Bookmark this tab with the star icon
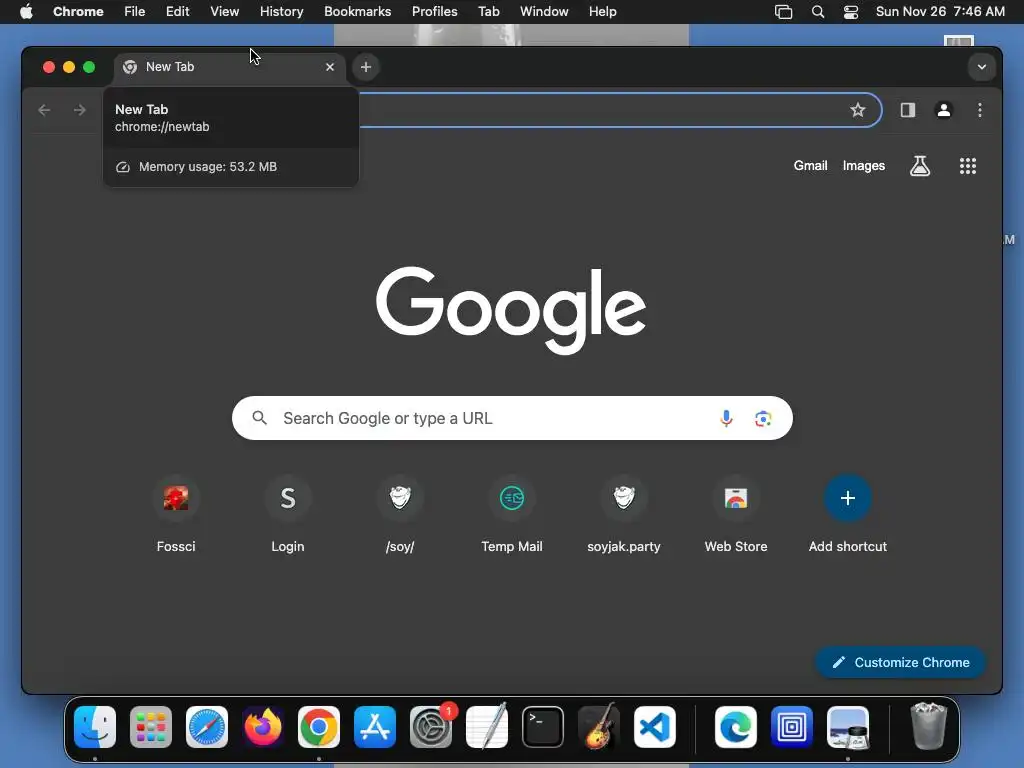The image size is (1024, 768). 857,110
